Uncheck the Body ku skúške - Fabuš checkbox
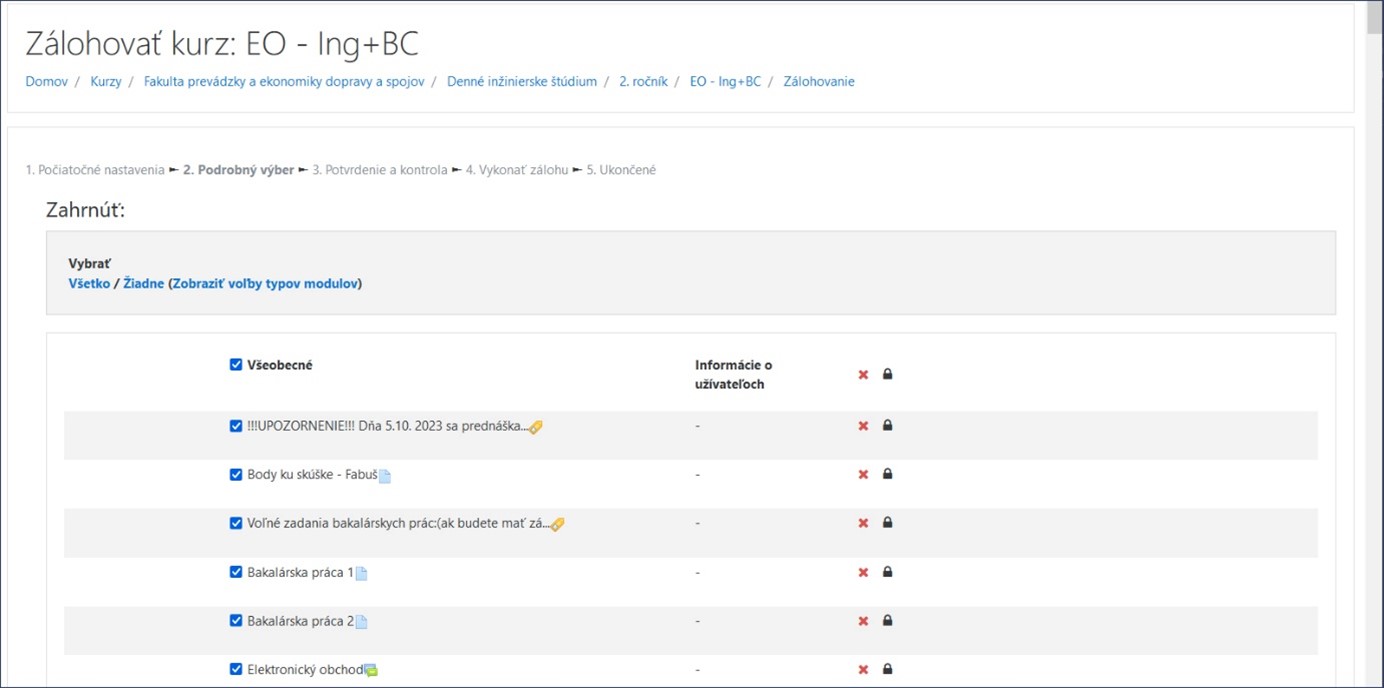Screen dimensions: 1384x688 [x=236, y=475]
